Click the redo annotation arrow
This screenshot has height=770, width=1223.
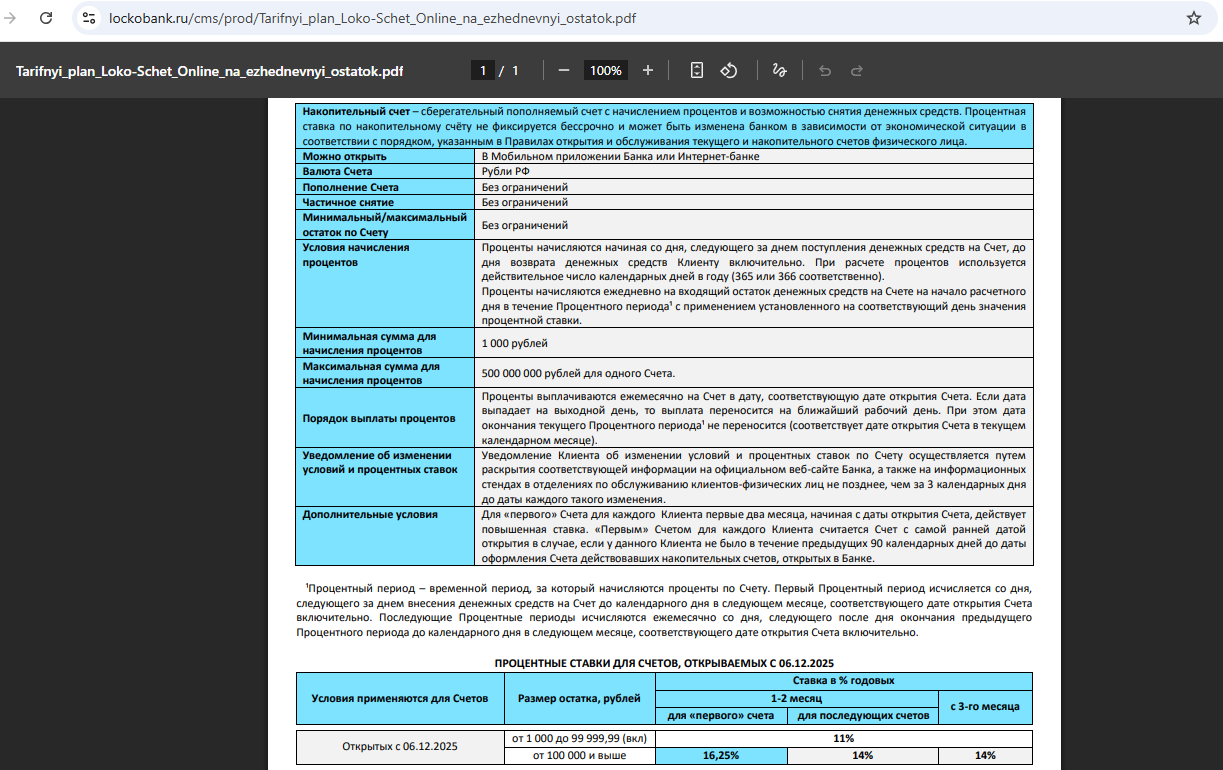click(x=857, y=70)
